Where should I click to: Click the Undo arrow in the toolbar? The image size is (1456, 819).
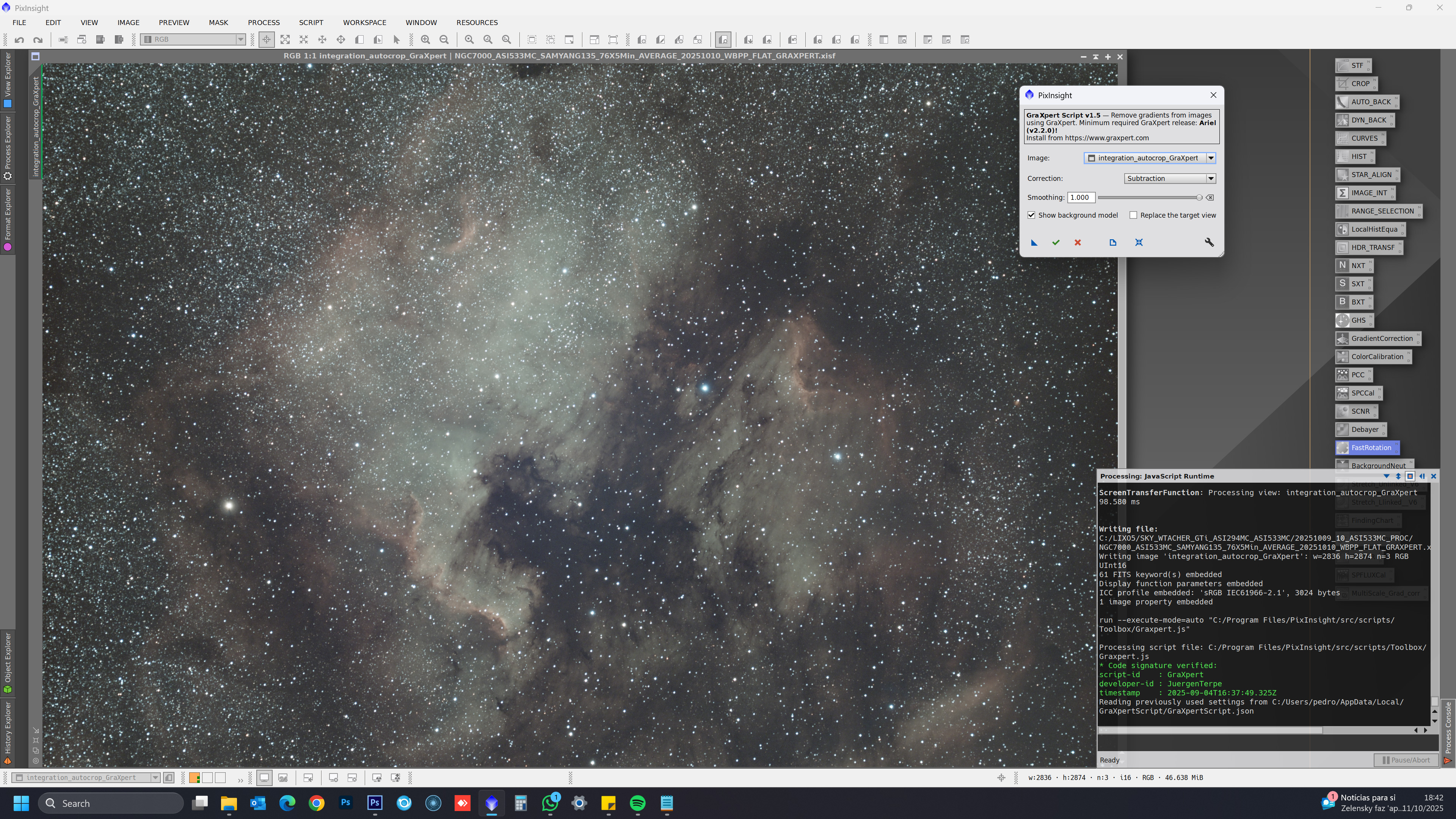click(x=19, y=39)
